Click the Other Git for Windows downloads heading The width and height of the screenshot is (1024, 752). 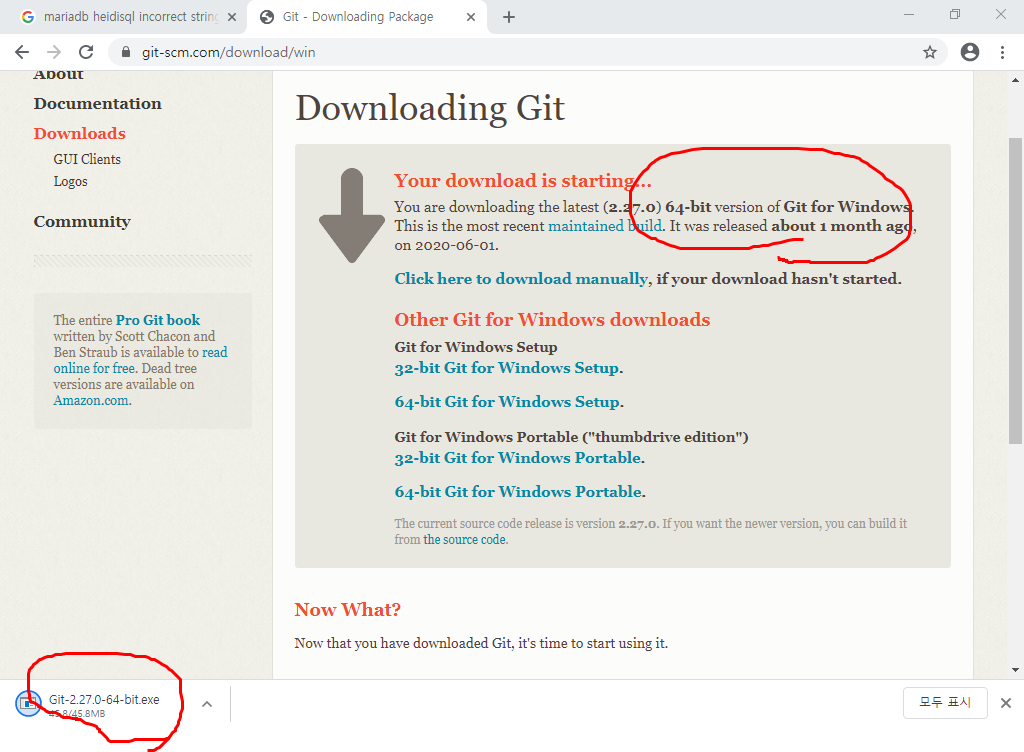(x=552, y=320)
